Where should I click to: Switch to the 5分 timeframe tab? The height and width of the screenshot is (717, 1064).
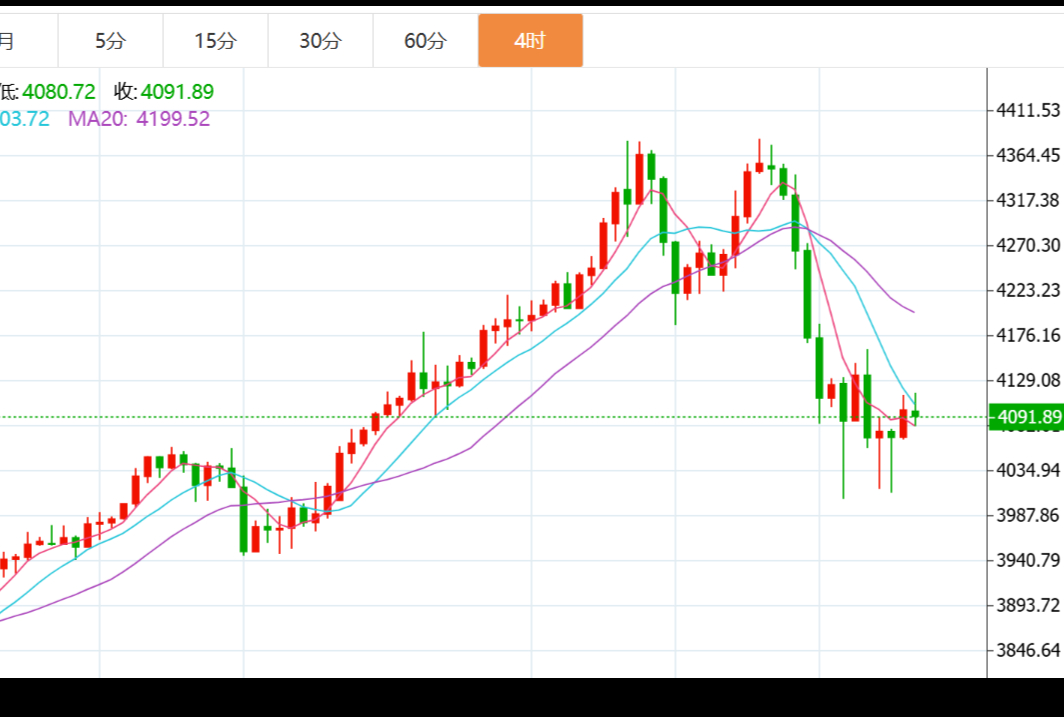tap(111, 41)
